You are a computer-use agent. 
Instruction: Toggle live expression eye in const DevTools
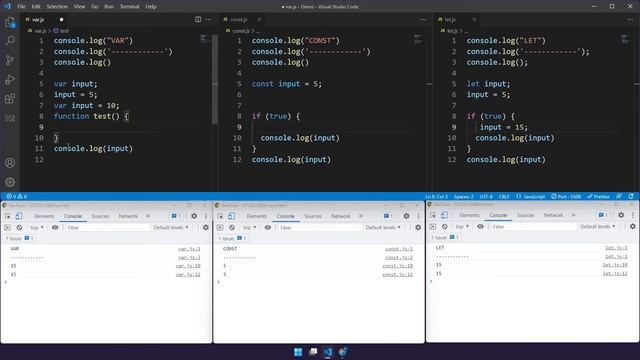(x=268, y=227)
